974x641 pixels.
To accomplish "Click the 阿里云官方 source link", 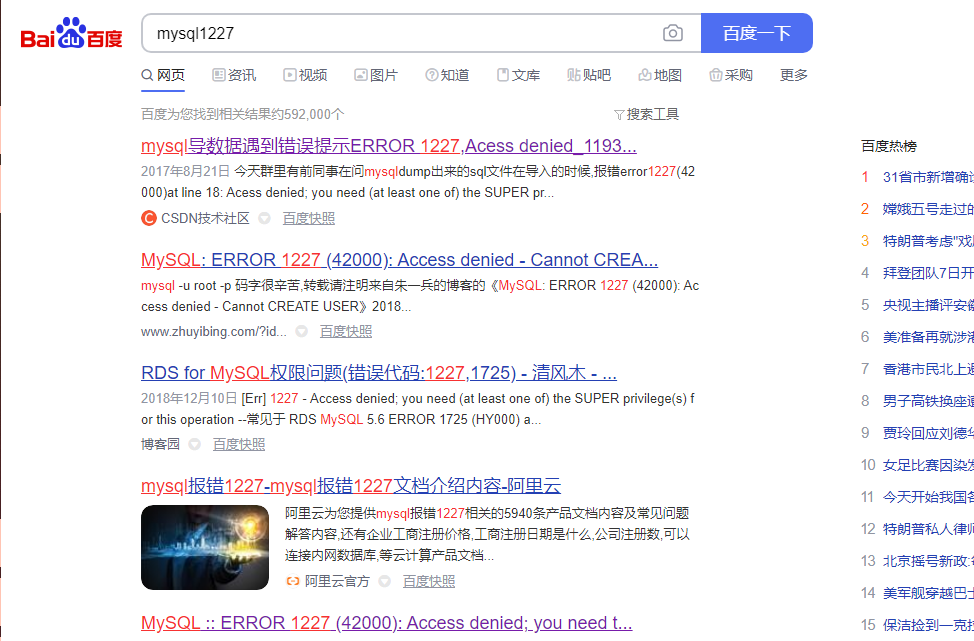I will [337, 581].
